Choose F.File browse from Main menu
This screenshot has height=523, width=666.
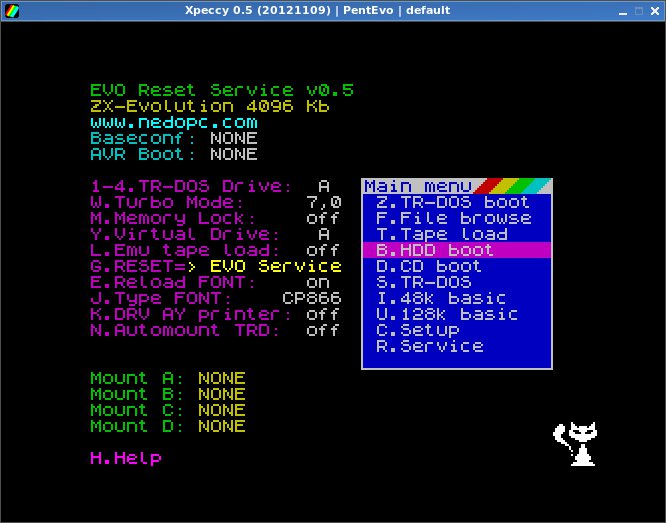point(452,218)
